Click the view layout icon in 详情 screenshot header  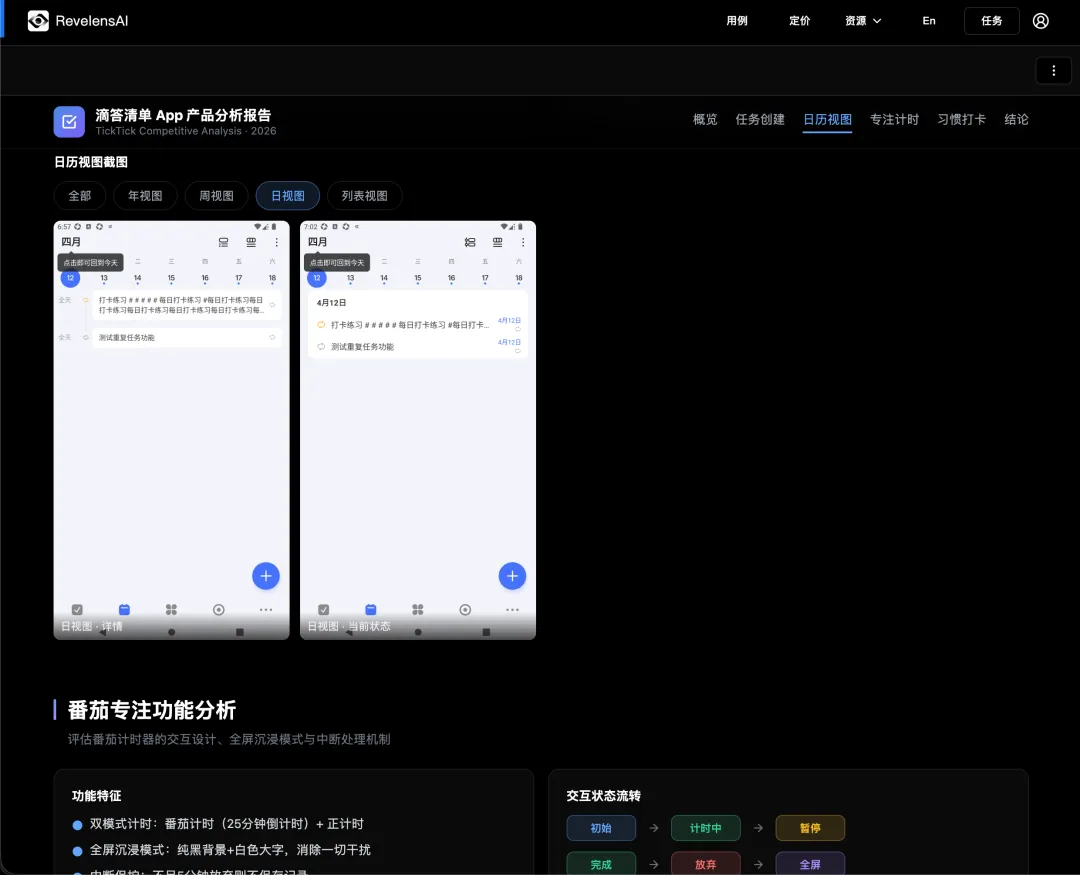point(223,243)
